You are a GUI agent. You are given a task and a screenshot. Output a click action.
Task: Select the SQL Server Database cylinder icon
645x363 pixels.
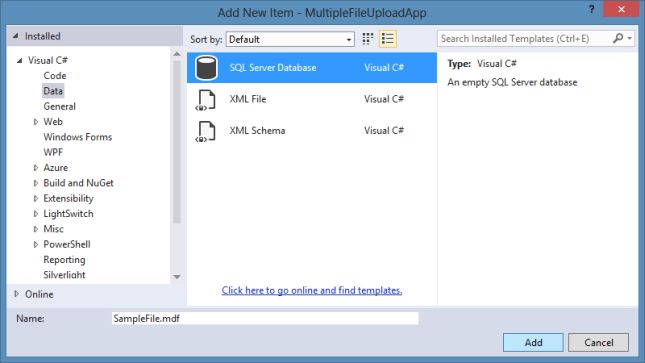(x=206, y=67)
